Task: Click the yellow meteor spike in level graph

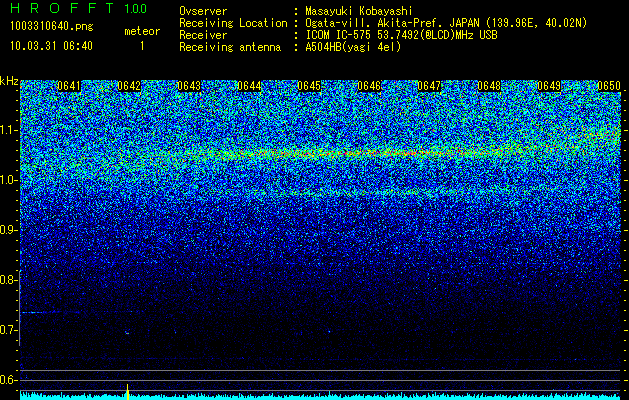Action: click(128, 392)
